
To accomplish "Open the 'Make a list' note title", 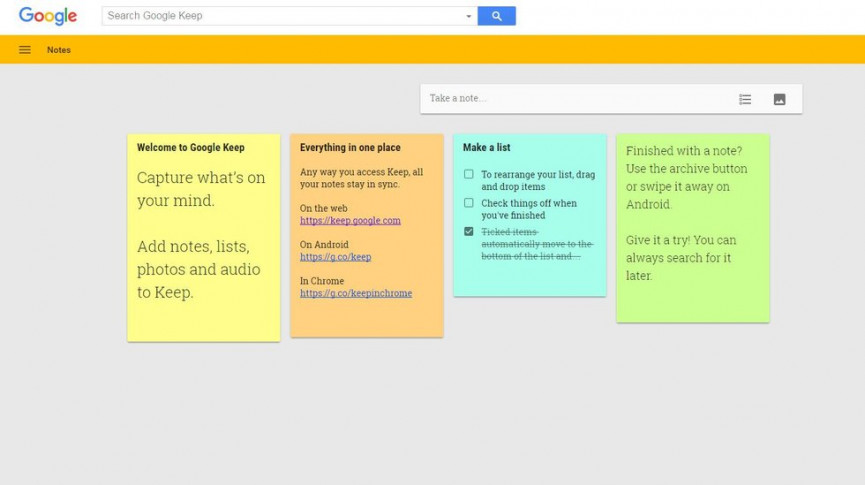I will (x=487, y=147).
